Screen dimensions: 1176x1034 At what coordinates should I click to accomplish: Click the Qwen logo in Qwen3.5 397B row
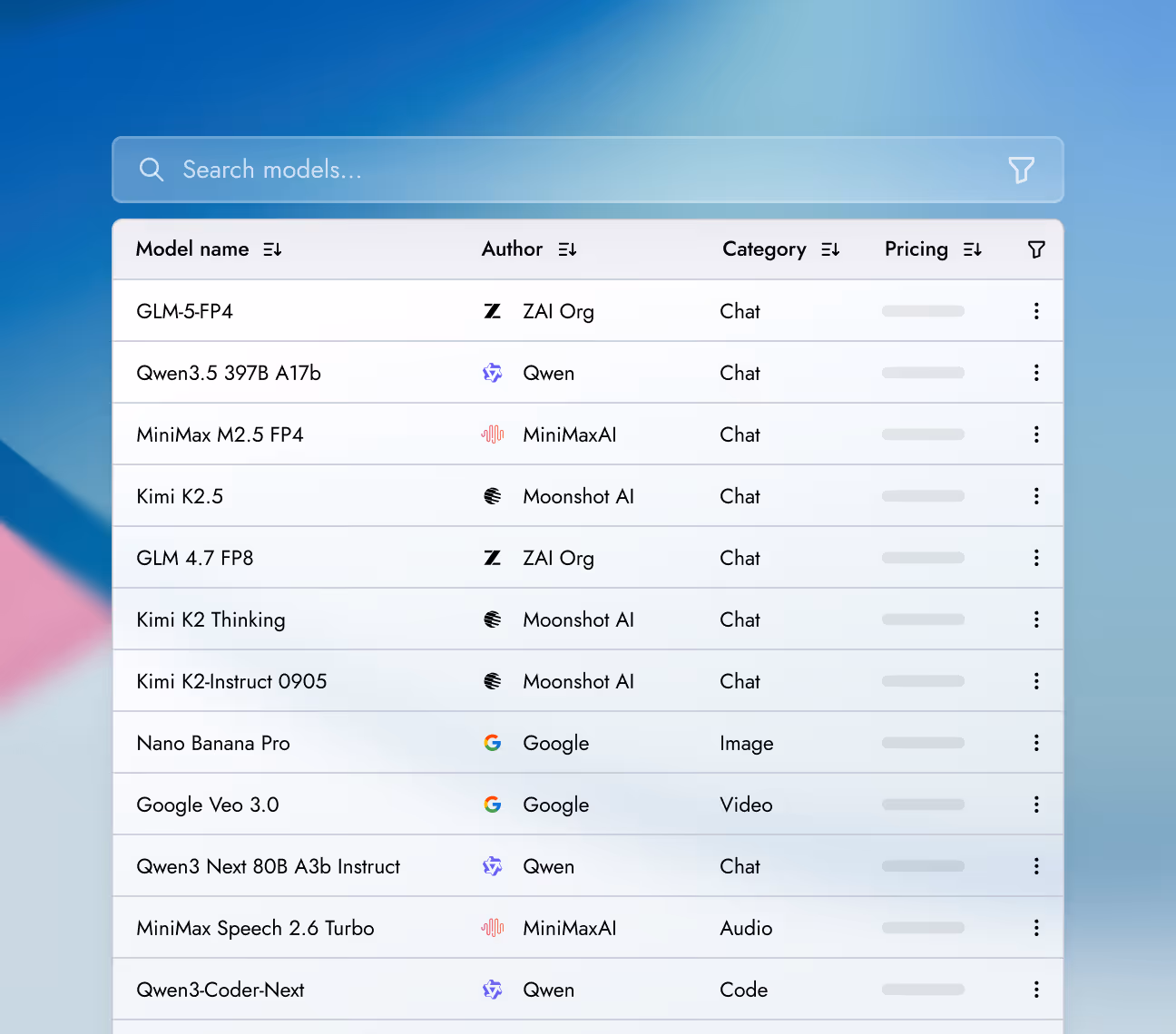click(493, 373)
